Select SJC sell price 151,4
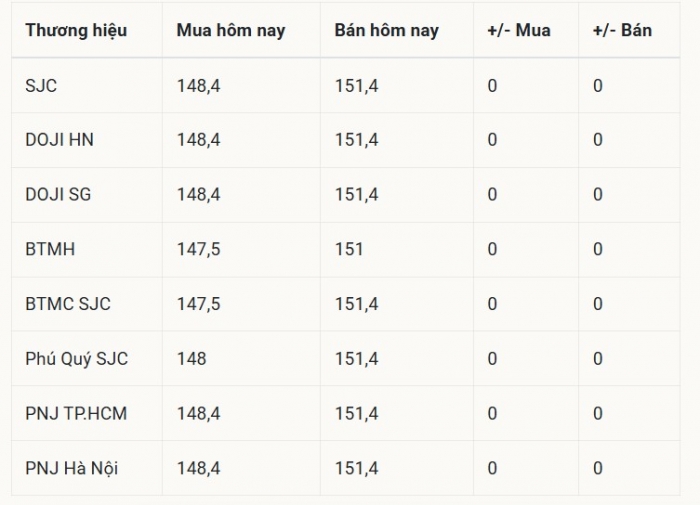The width and height of the screenshot is (700, 505). coord(357,86)
